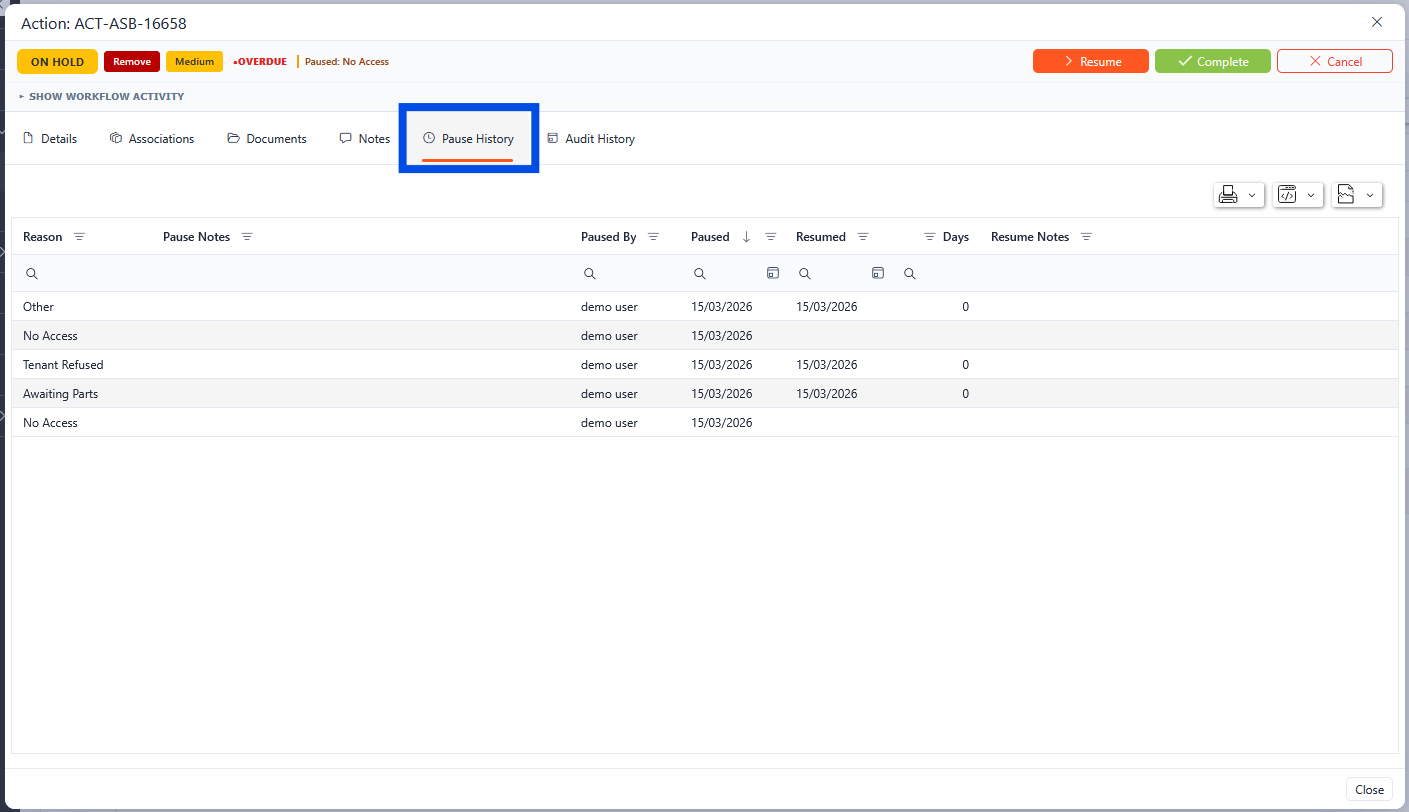Click the Reason column search field

[x=90, y=273]
